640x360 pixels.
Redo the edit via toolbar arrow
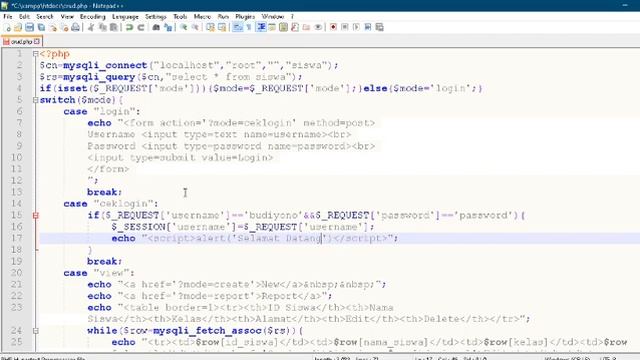pyautogui.click(x=141, y=27)
